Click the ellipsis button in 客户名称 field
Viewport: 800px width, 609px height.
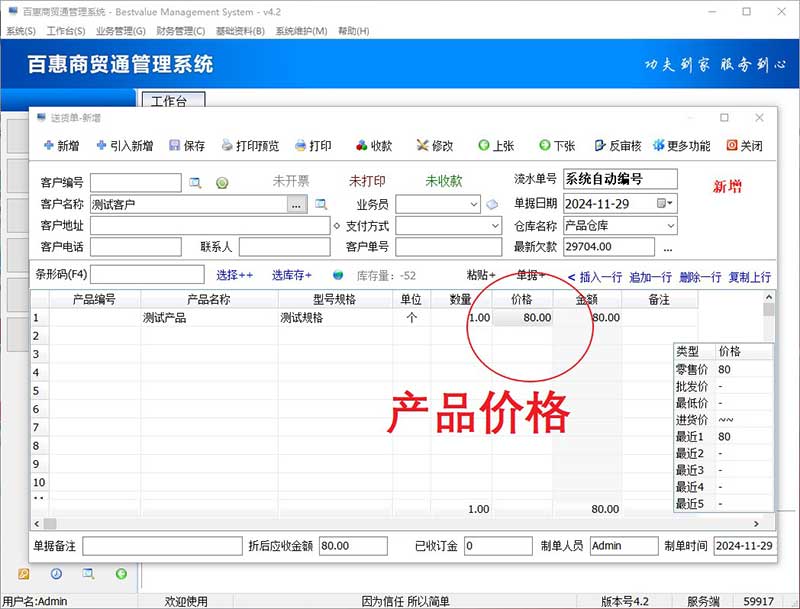pos(296,205)
